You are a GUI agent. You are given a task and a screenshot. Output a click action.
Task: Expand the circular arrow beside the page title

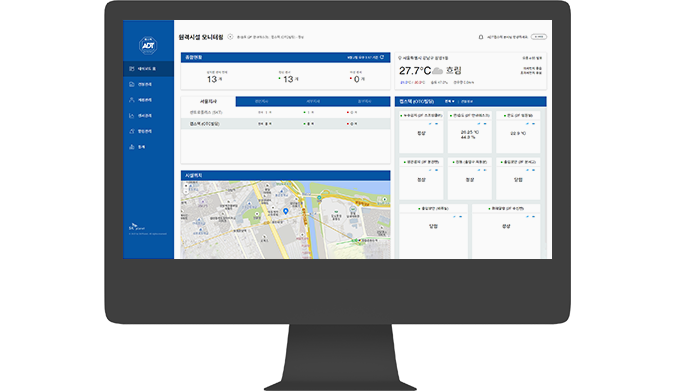tap(230, 37)
